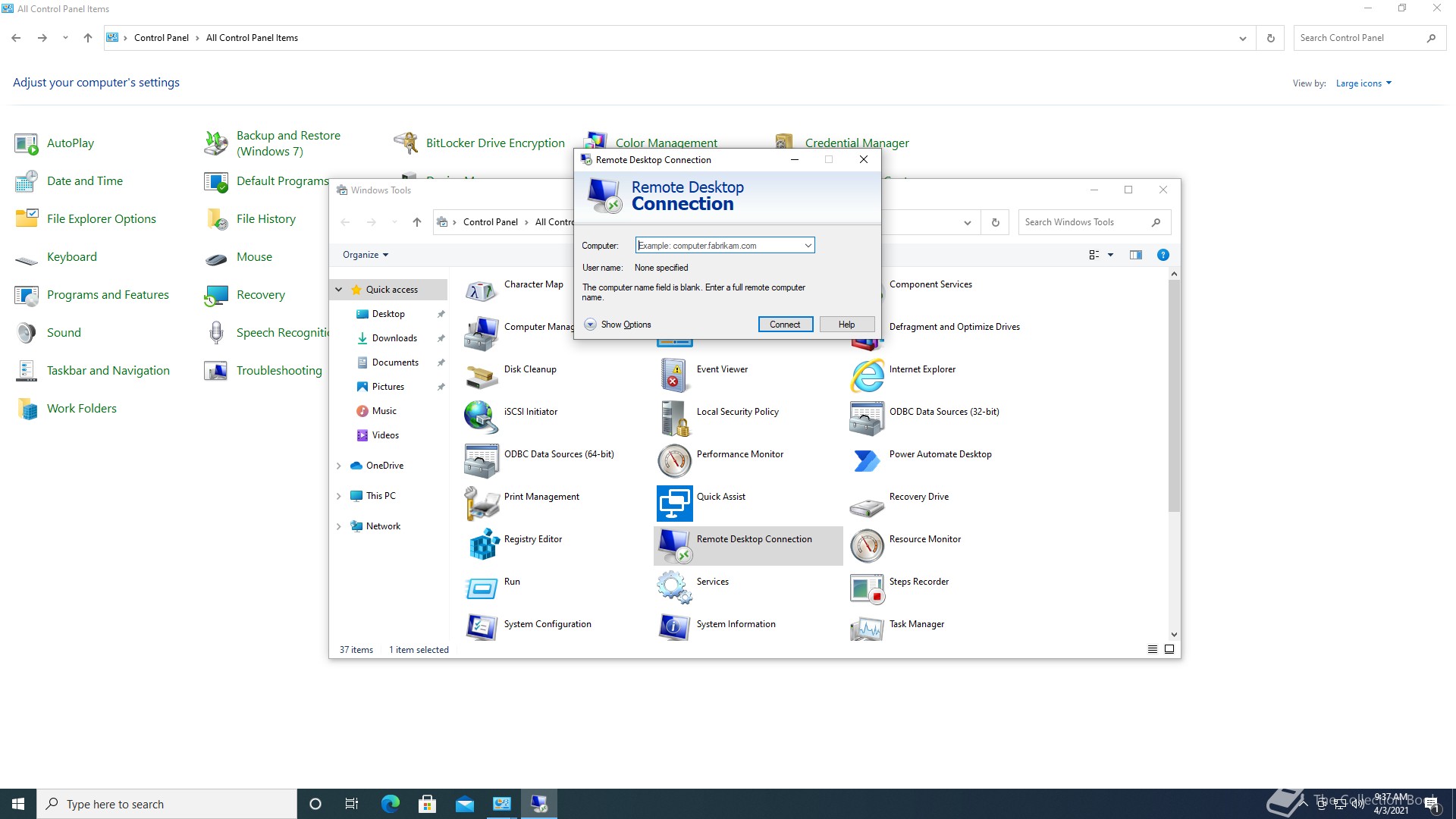Open the Run icon in Windows Tools
The image size is (1456, 819).
click(482, 588)
